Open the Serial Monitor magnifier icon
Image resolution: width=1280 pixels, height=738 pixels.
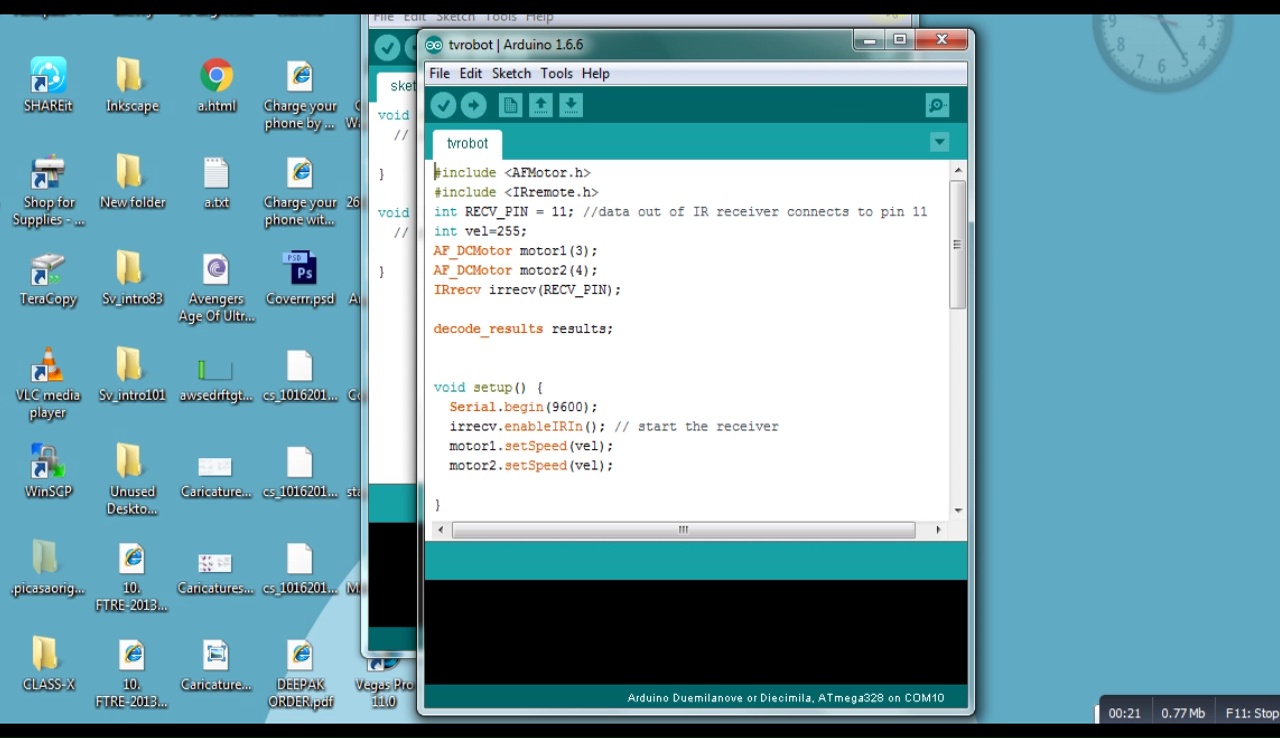pyautogui.click(x=937, y=105)
